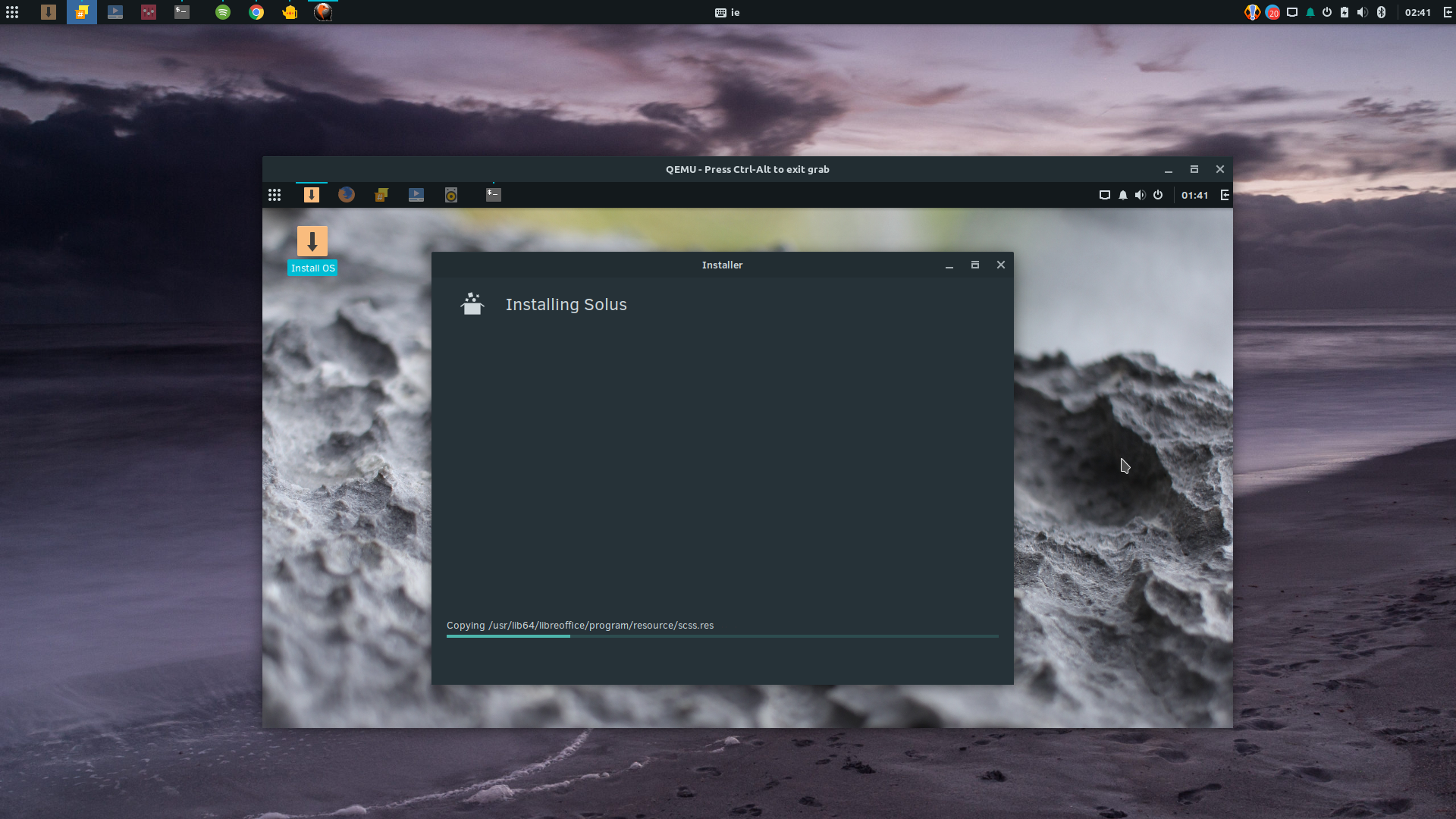This screenshot has width=1456, height=819.
Task: Click the guest power icon in QEMU
Action: (x=1158, y=195)
